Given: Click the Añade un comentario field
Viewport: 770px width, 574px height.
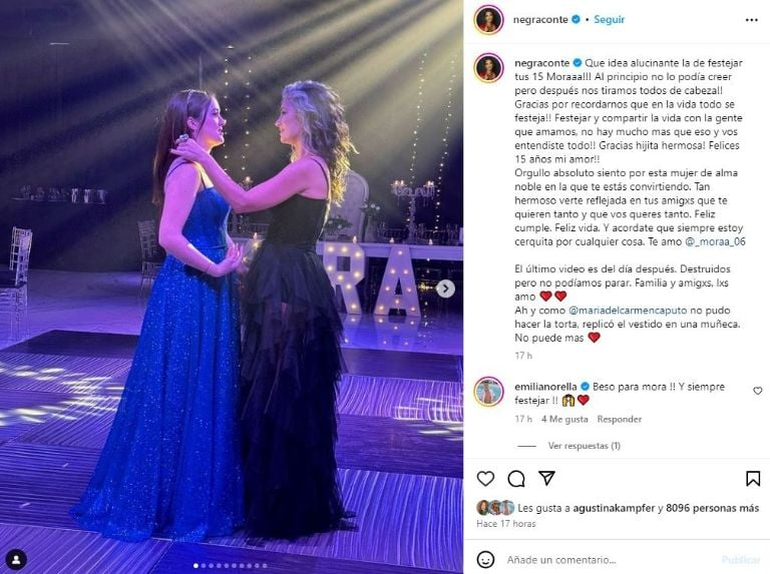Looking at the screenshot, I should coord(609,560).
